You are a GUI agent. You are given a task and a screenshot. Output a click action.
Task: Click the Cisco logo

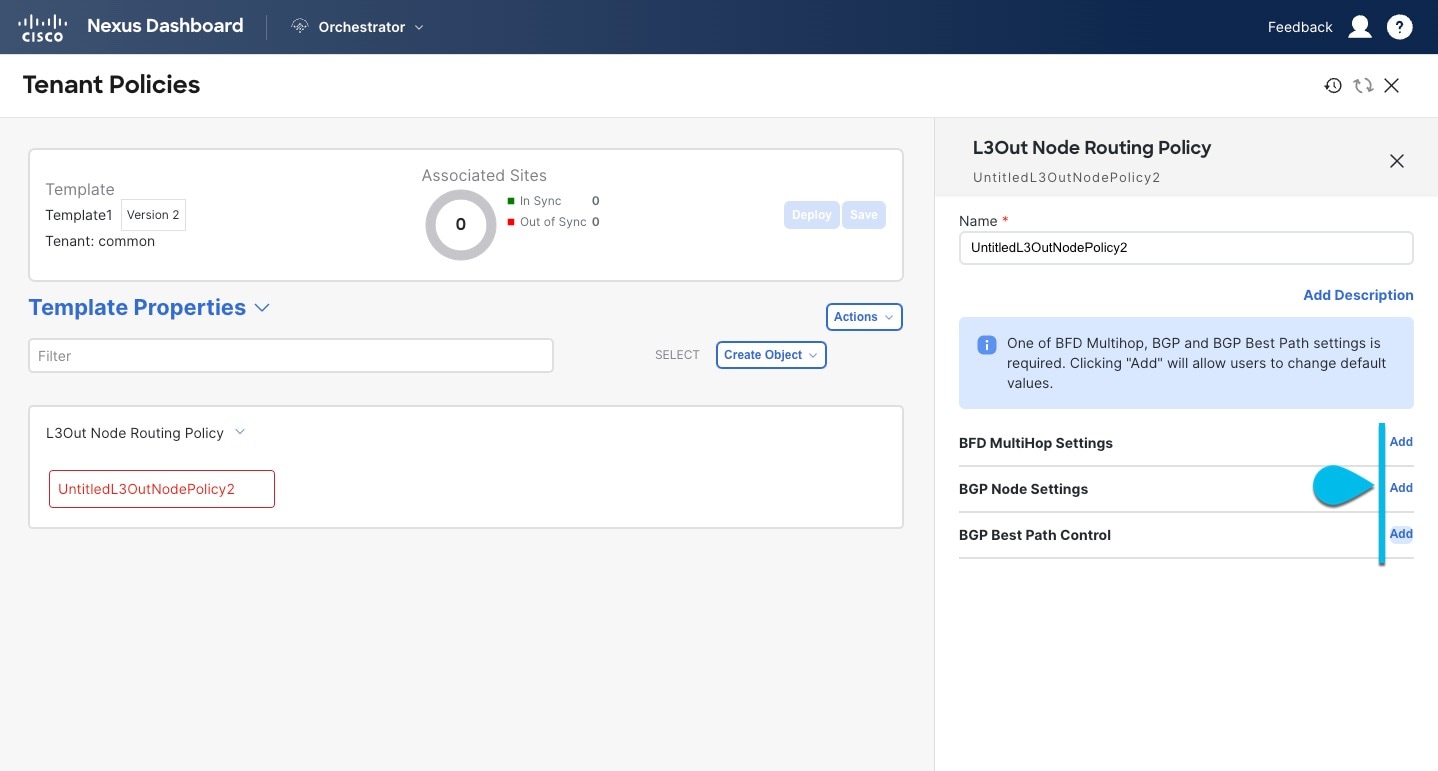pos(41,27)
